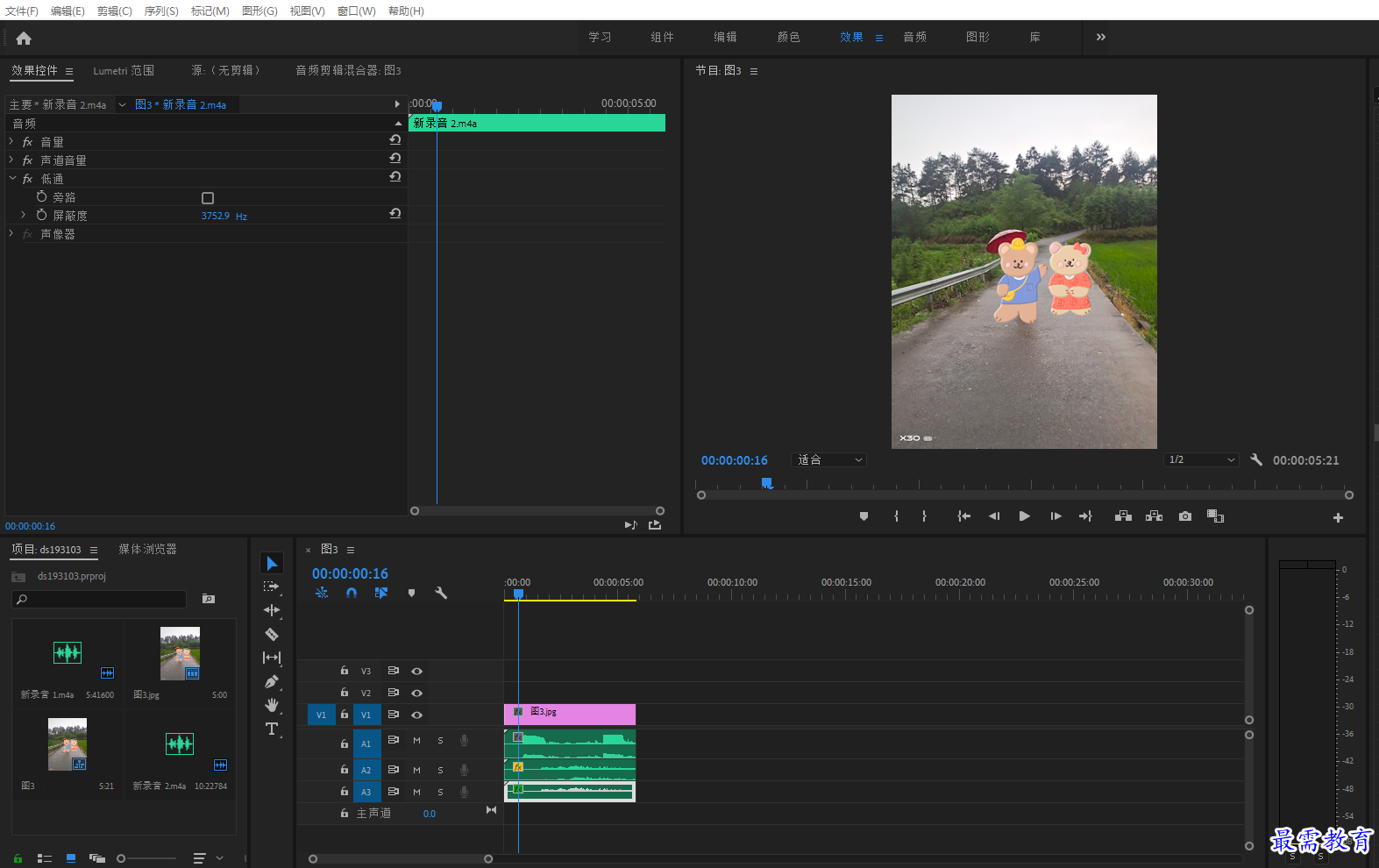Open the button editor plus icon
Viewport: 1379px width, 868px height.
1338,517
